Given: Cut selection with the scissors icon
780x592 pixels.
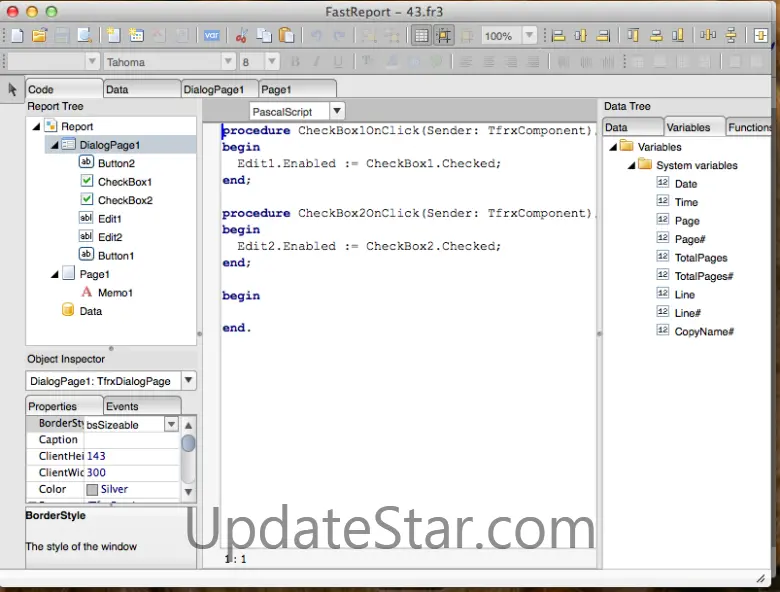Looking at the screenshot, I should 242,35.
